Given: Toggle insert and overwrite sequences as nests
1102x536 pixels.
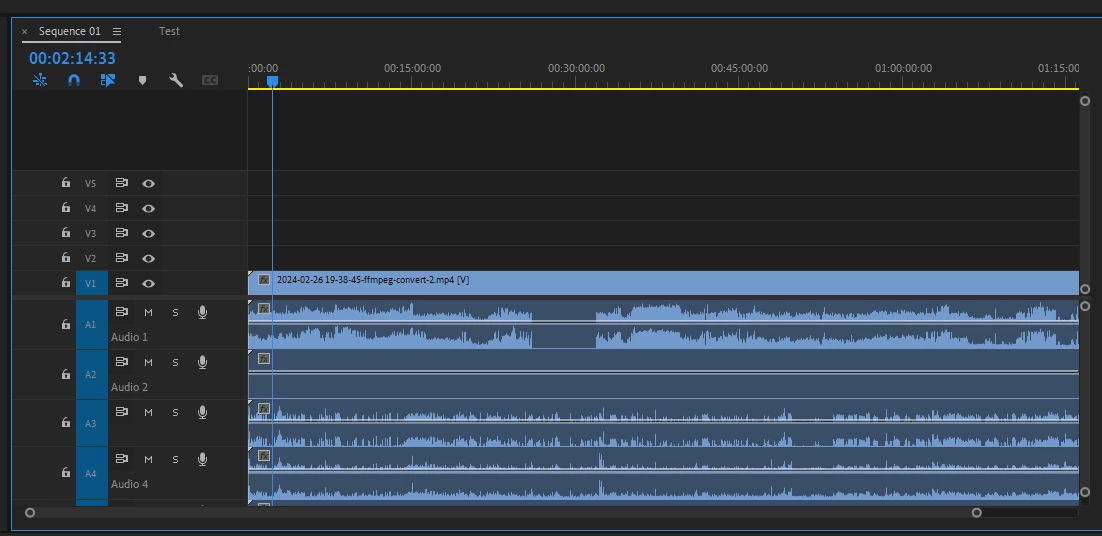Looking at the screenshot, I should tap(40, 80).
